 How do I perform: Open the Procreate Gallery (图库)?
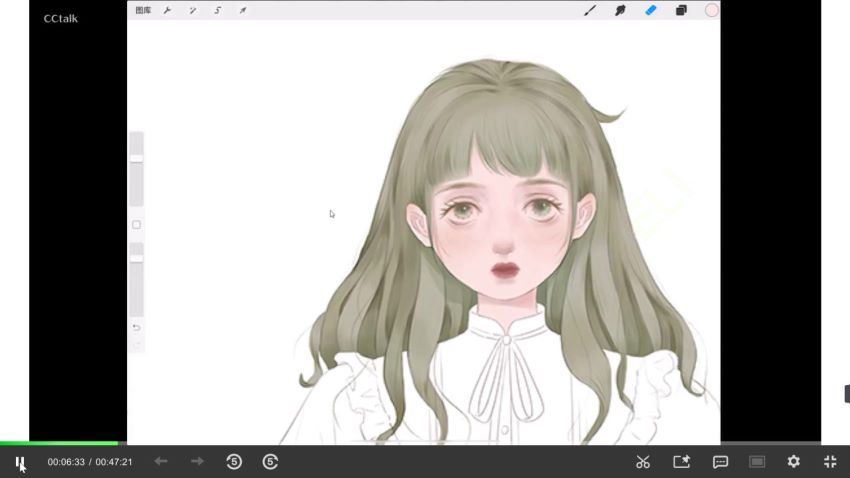coord(143,10)
